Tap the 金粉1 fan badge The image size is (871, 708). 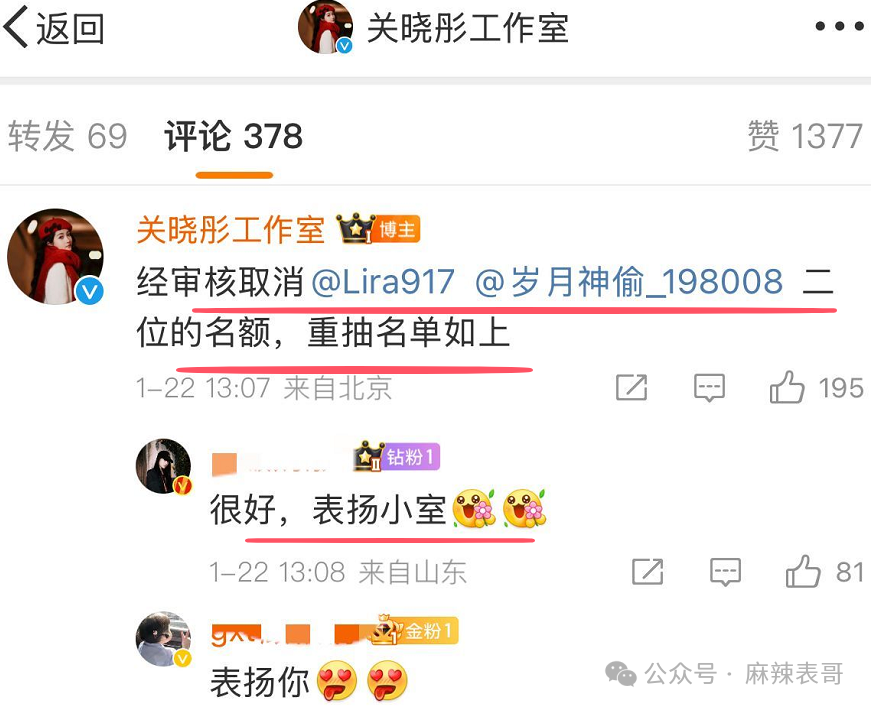(x=415, y=630)
